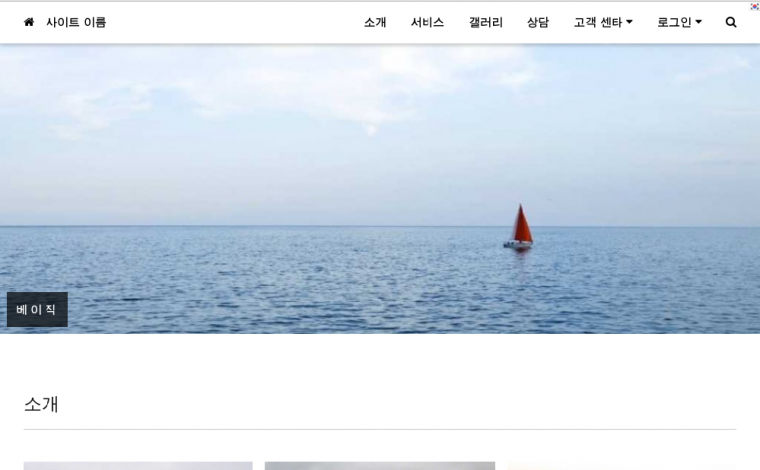Click the caret arrow beside 고객 센타

point(629,22)
